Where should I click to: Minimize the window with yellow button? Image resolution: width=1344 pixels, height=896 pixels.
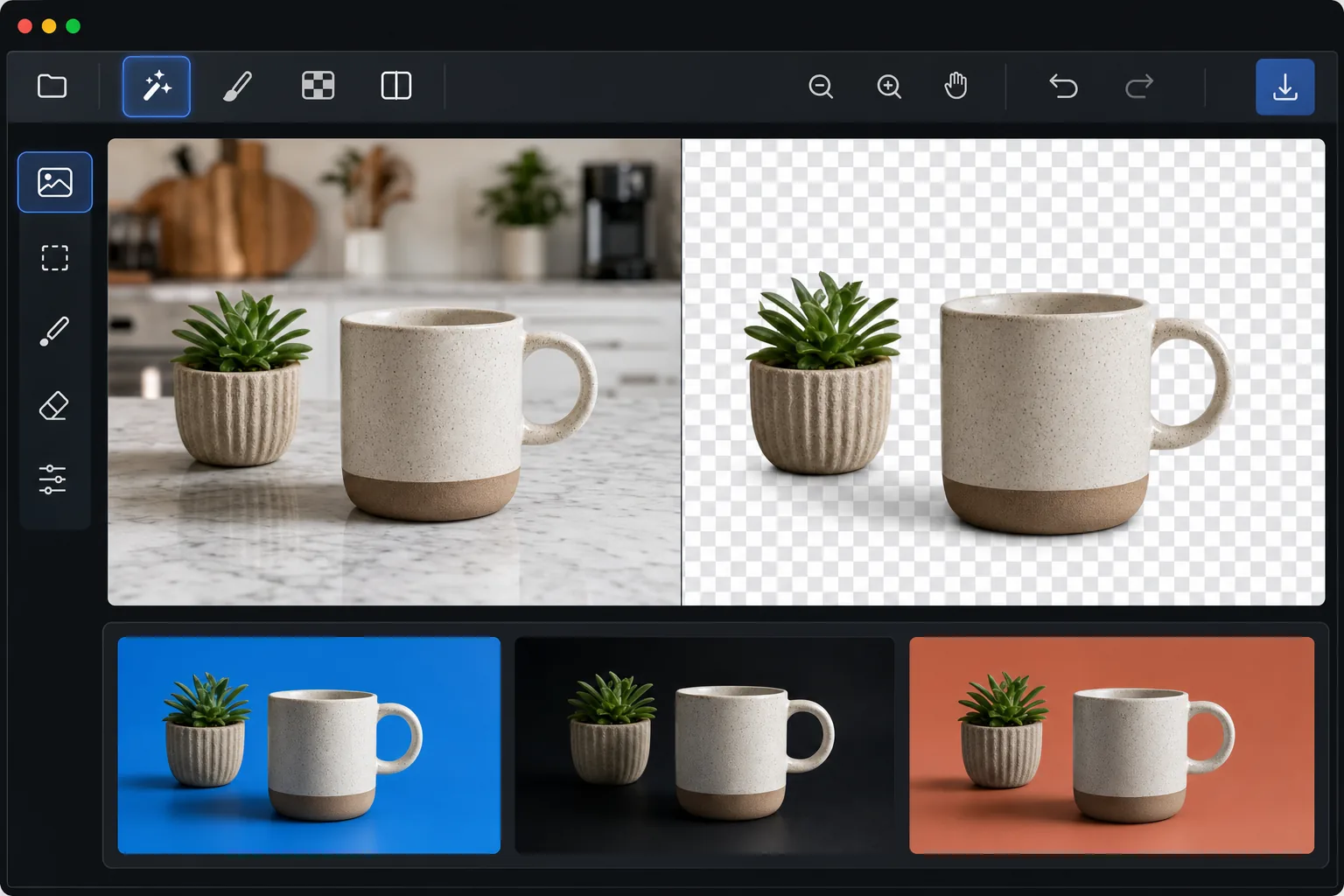click(x=49, y=26)
